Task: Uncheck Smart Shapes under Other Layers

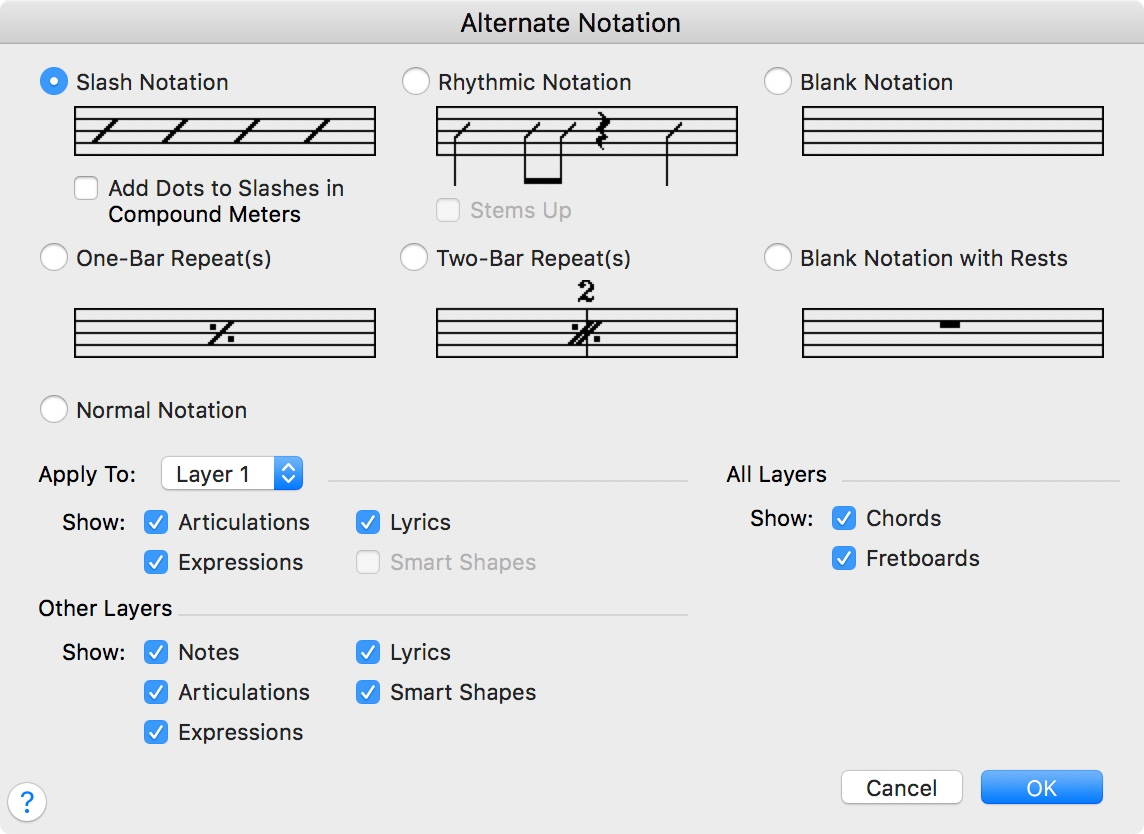Action: (x=368, y=692)
